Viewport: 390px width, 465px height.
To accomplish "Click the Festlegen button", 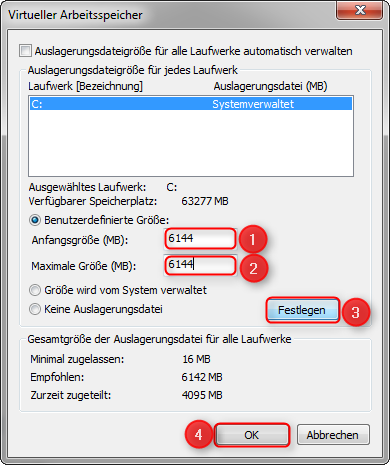I will pos(302,310).
